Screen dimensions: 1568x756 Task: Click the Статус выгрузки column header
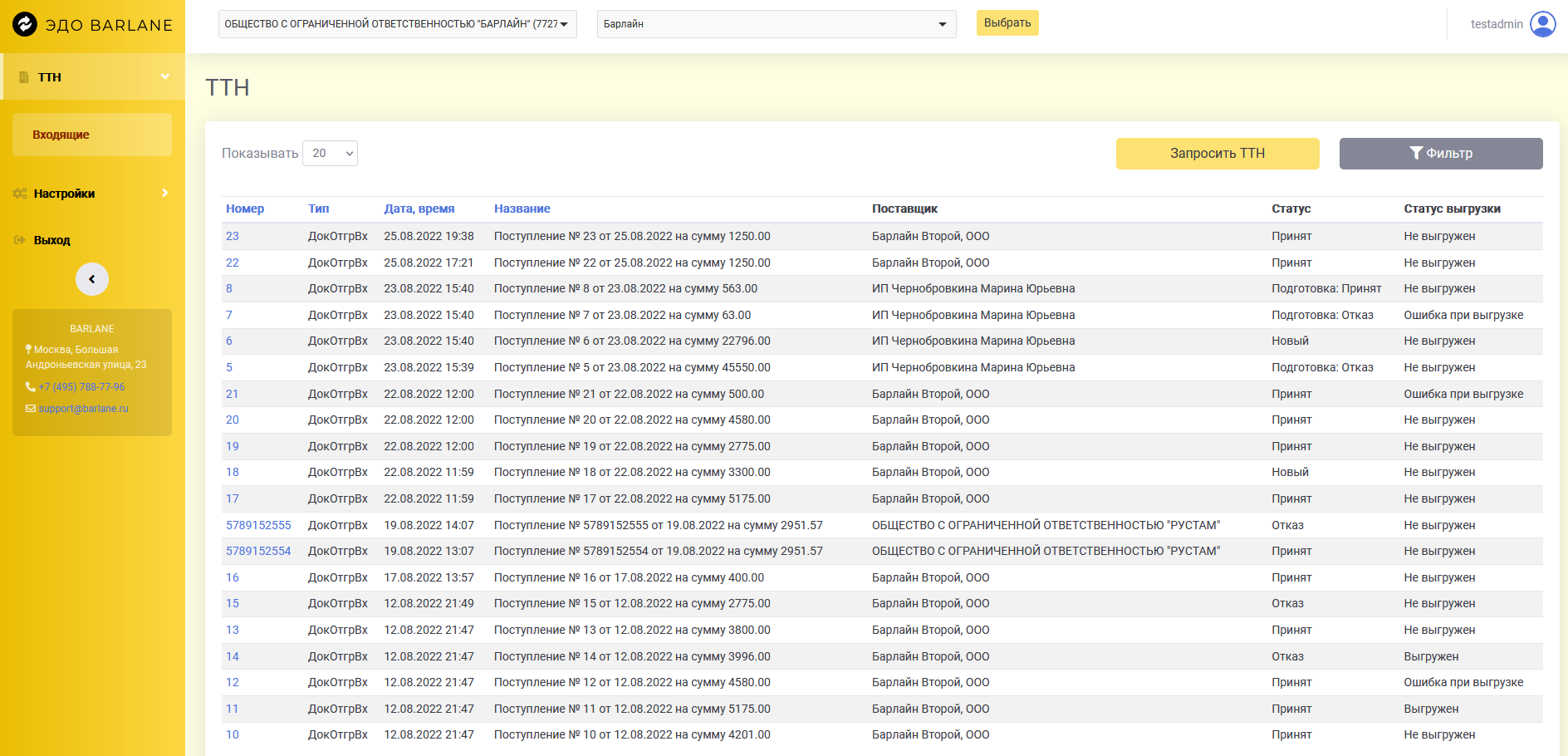point(1452,209)
